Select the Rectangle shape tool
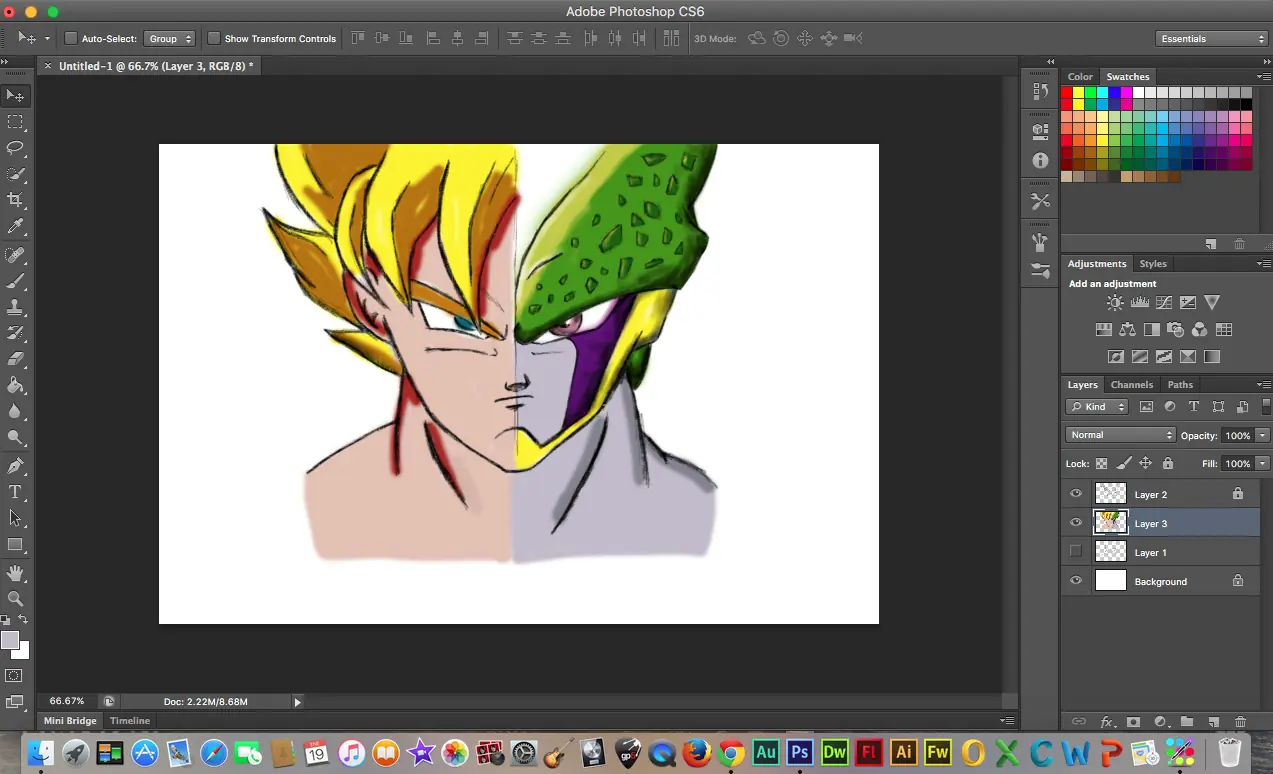The height and width of the screenshot is (774, 1273). pos(15,545)
